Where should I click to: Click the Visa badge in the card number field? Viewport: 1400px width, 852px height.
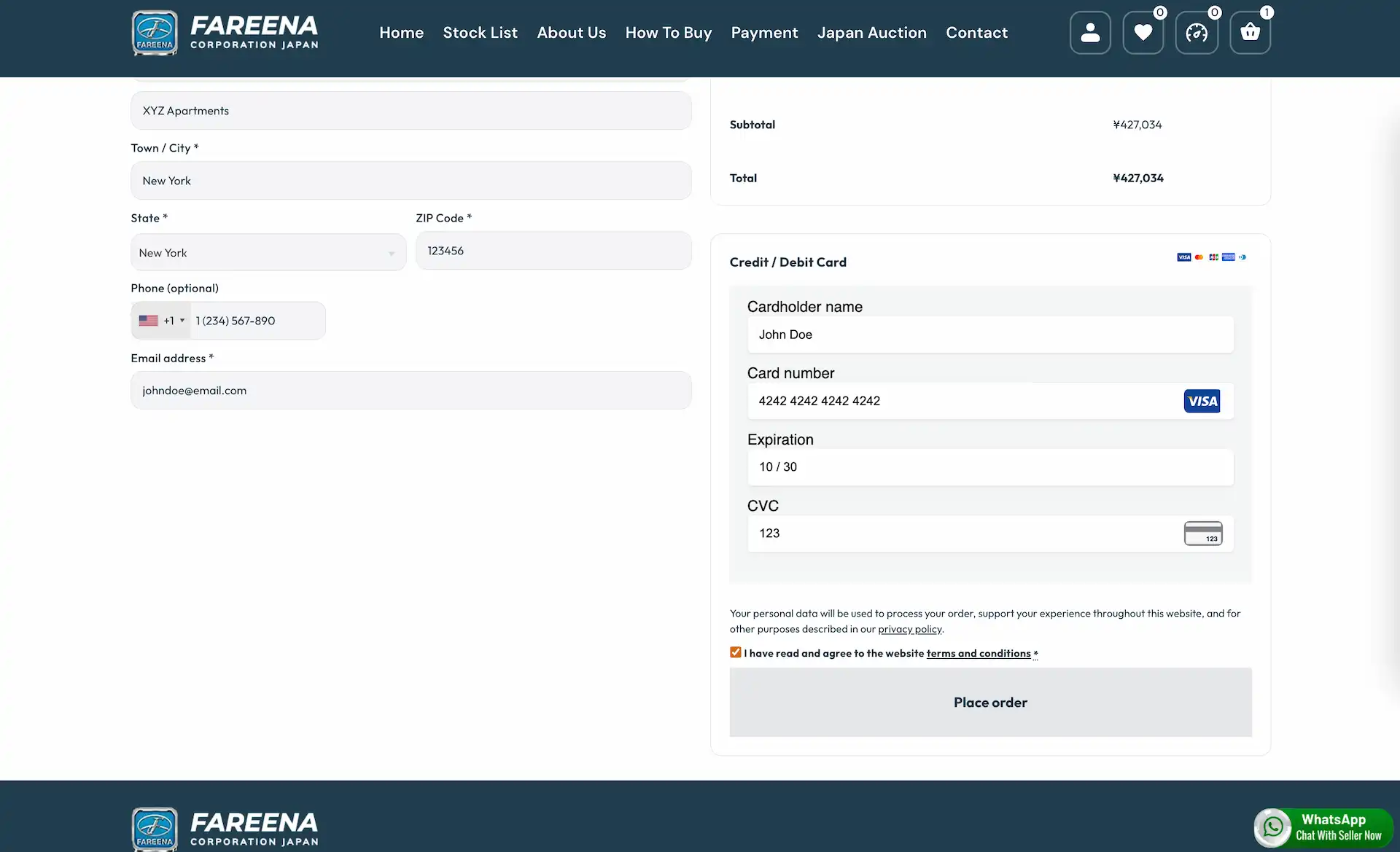point(1202,401)
